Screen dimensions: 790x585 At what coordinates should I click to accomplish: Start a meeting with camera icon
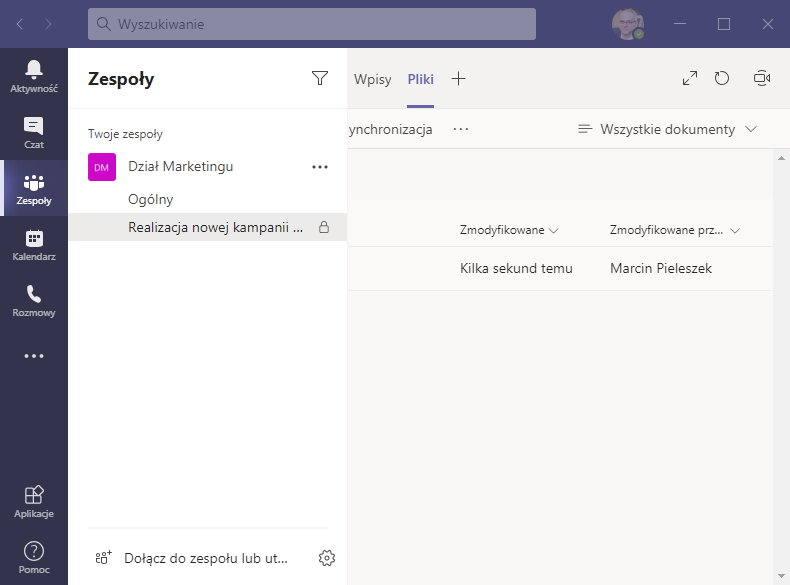pyautogui.click(x=762, y=78)
